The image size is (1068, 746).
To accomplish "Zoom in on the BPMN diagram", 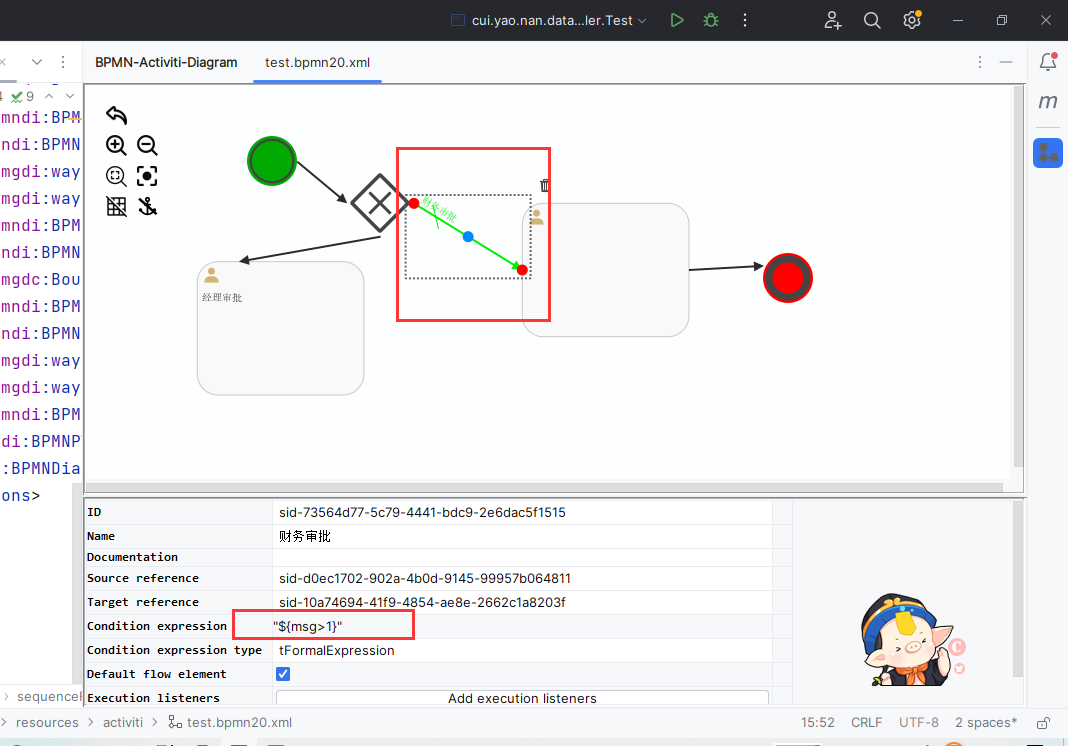I will pyautogui.click(x=116, y=145).
